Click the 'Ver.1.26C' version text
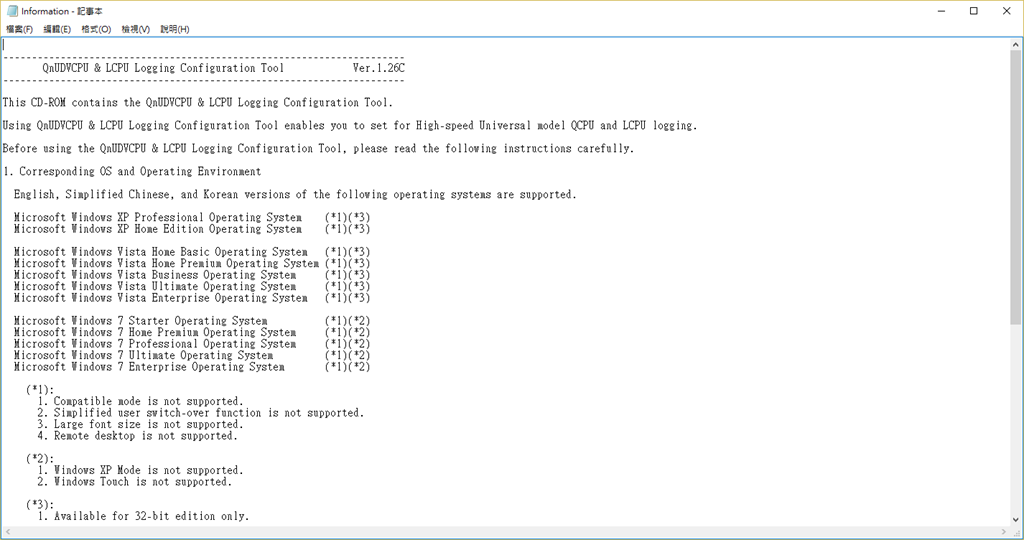 click(379, 68)
